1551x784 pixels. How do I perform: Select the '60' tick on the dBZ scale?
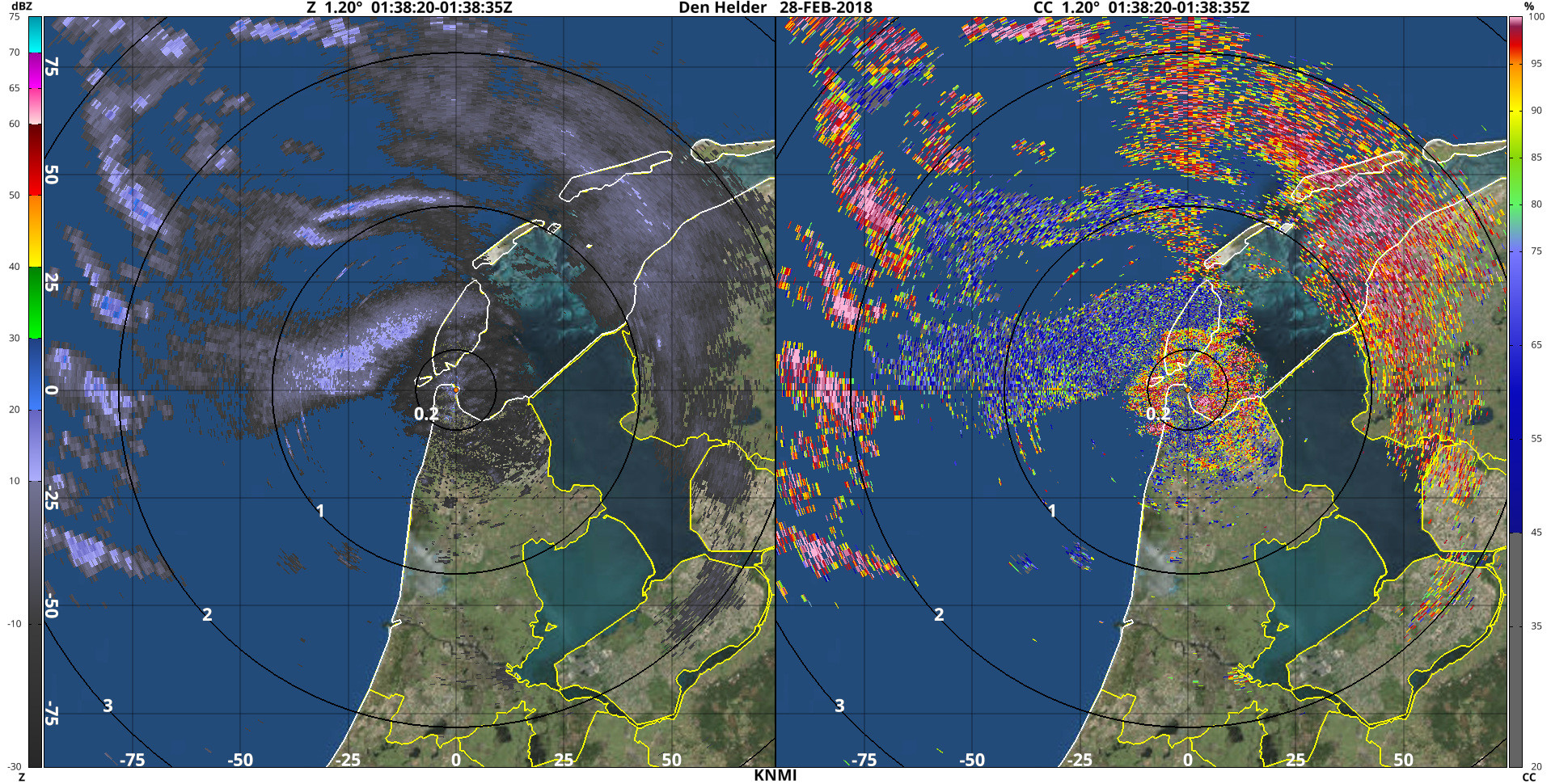[15, 124]
